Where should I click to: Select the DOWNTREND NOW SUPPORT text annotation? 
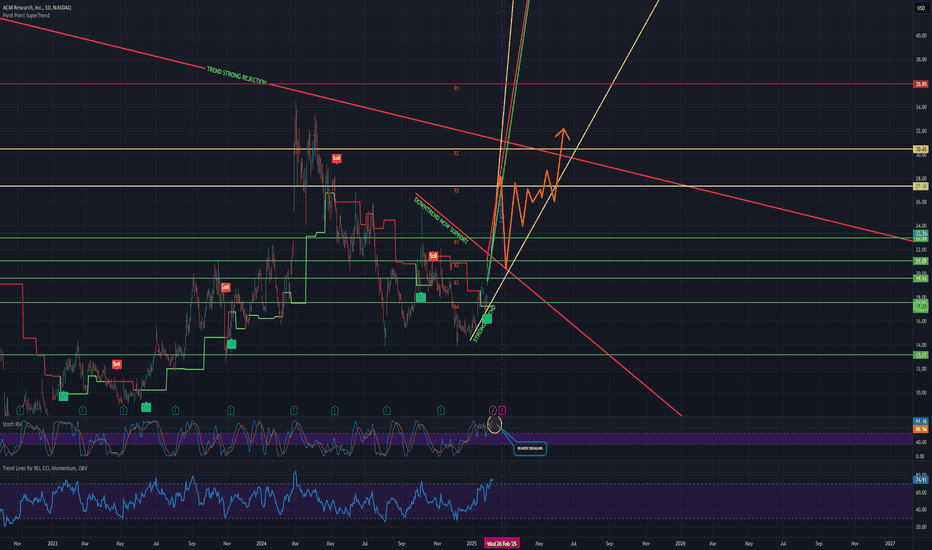coord(440,221)
